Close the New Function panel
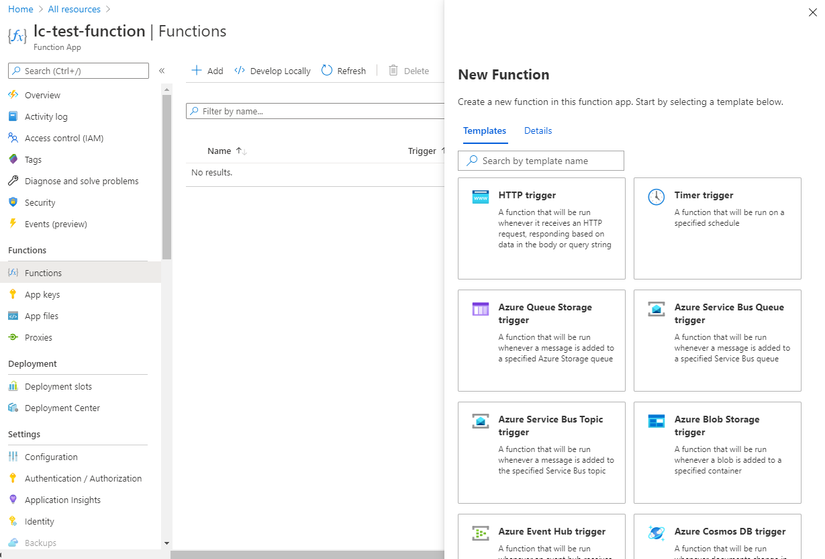The width and height of the screenshot is (825, 559). (x=813, y=12)
